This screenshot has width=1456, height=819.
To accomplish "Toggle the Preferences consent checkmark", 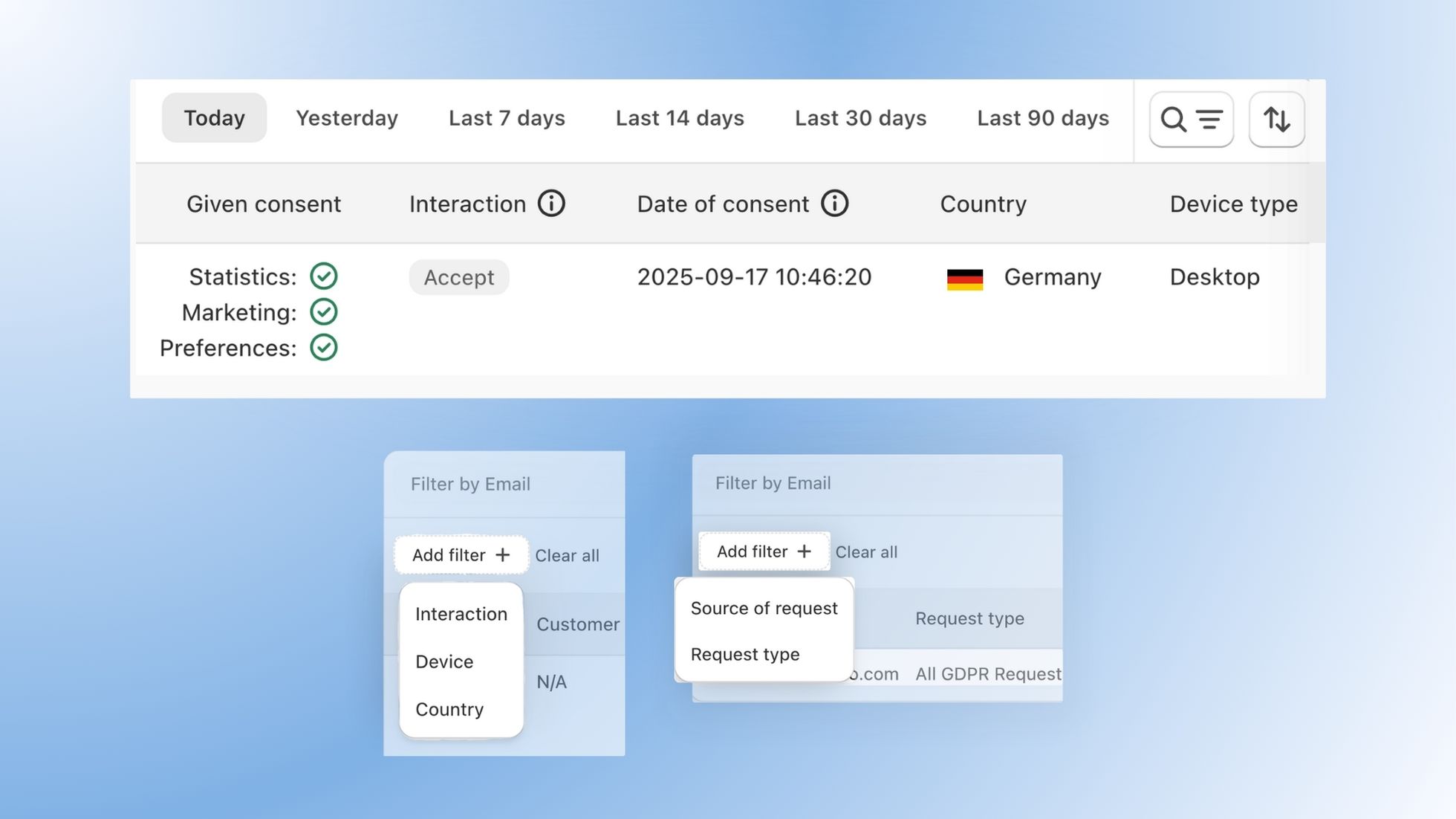I will point(323,347).
